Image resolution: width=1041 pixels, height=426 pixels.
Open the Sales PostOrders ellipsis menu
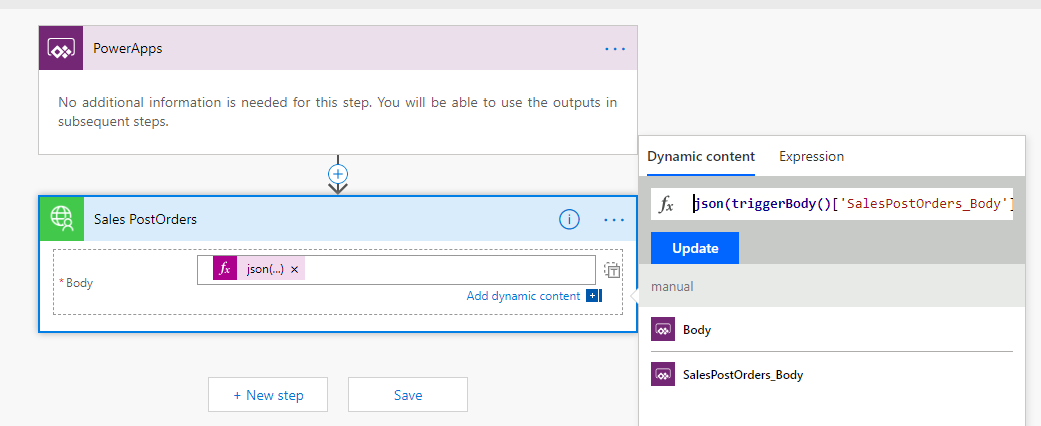(x=615, y=220)
